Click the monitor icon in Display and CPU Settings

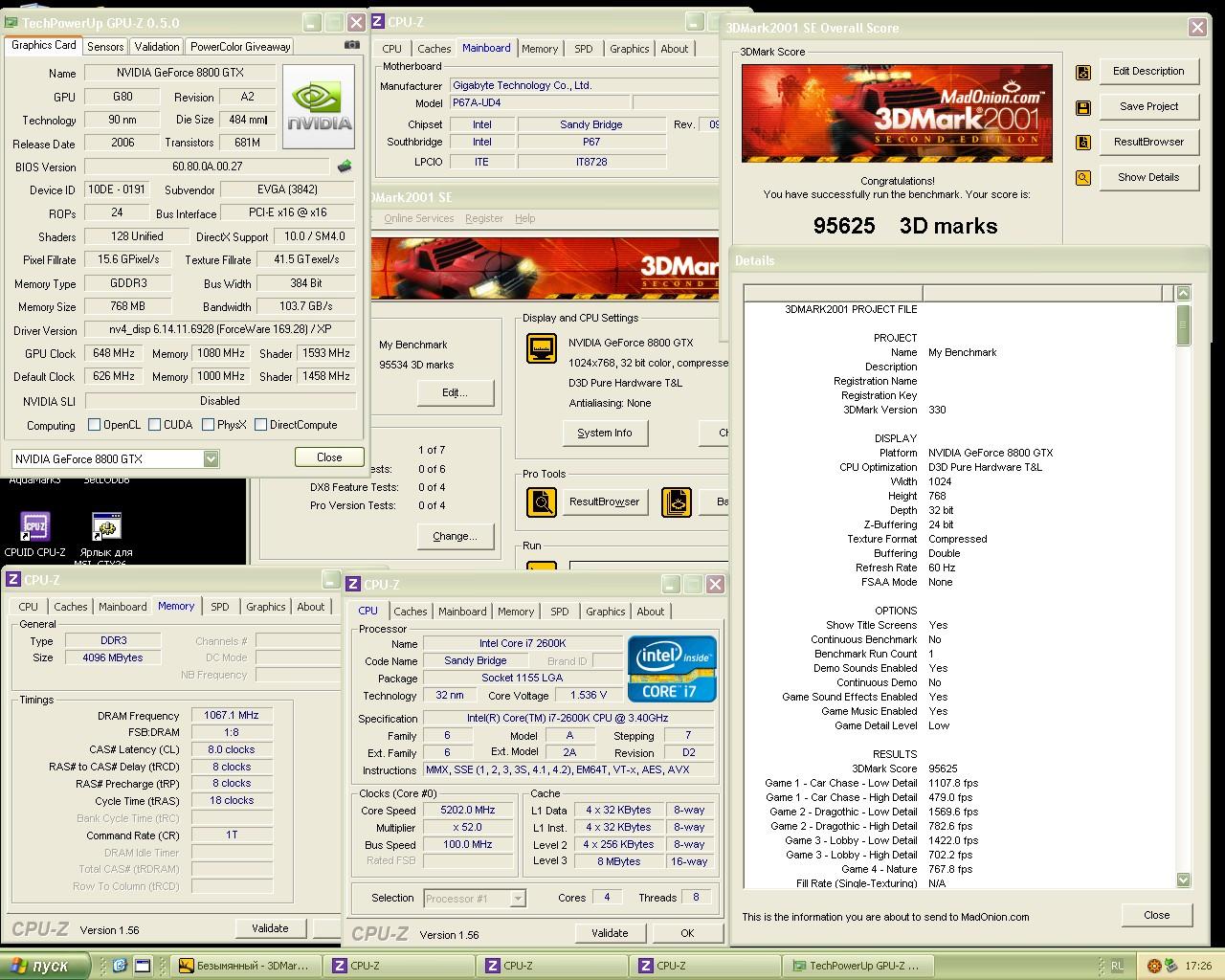click(542, 348)
